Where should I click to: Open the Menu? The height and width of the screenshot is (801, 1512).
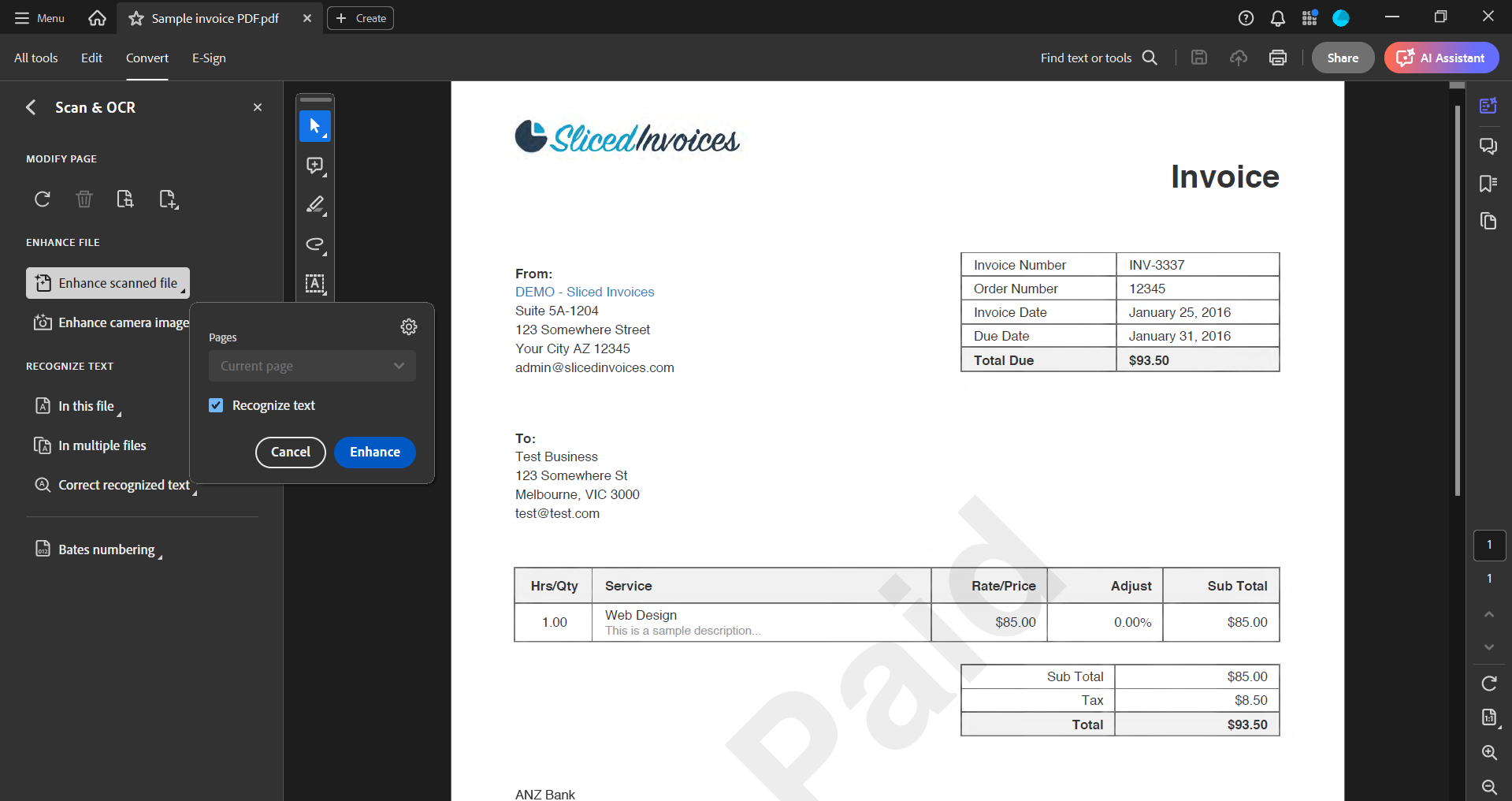click(x=38, y=17)
